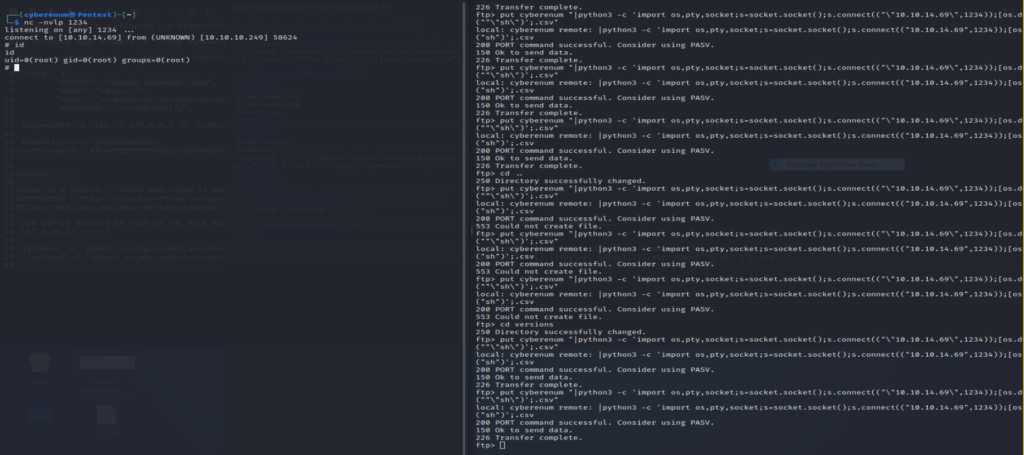Click the 'ftp> cd versions' command line
This screenshot has width=1024, height=455.
pos(514,324)
